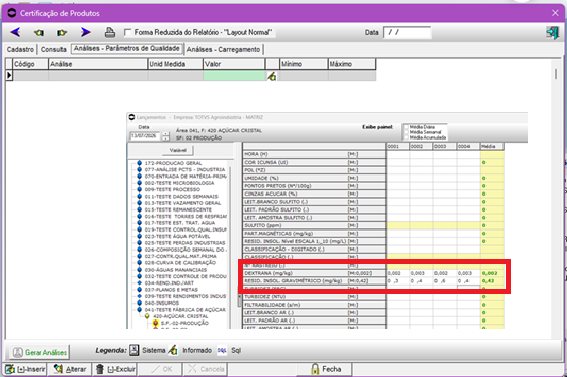567x377 pixels.
Task: Click the exit door icon at top right
Action: point(553,33)
